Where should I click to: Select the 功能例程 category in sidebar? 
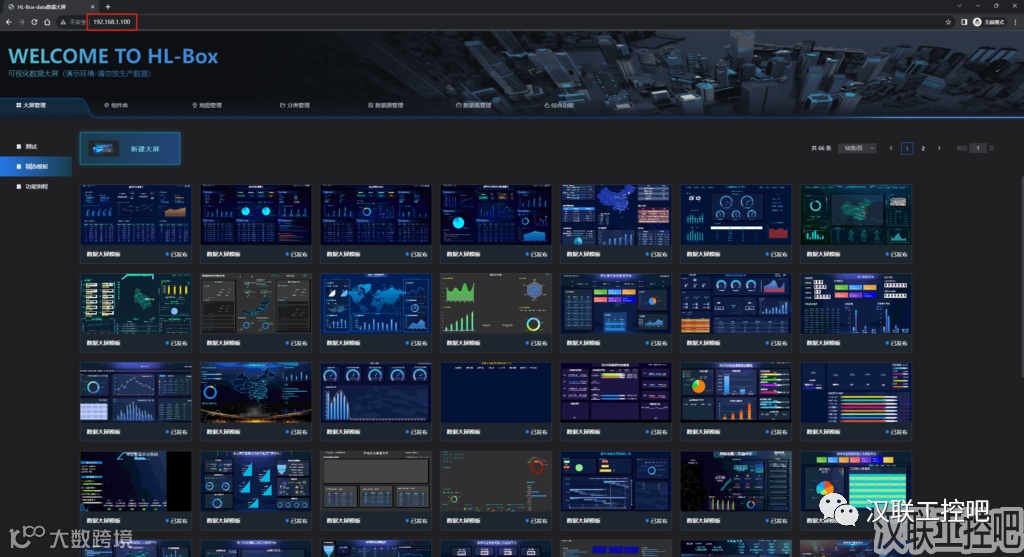click(x=36, y=187)
